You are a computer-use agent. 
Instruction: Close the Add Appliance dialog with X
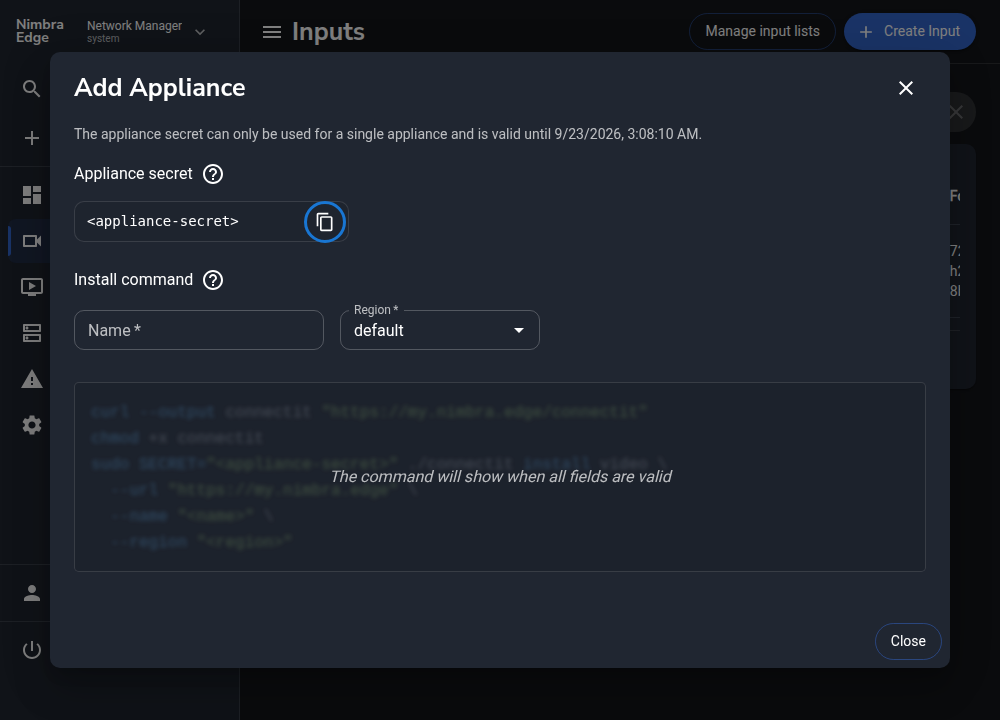906,88
